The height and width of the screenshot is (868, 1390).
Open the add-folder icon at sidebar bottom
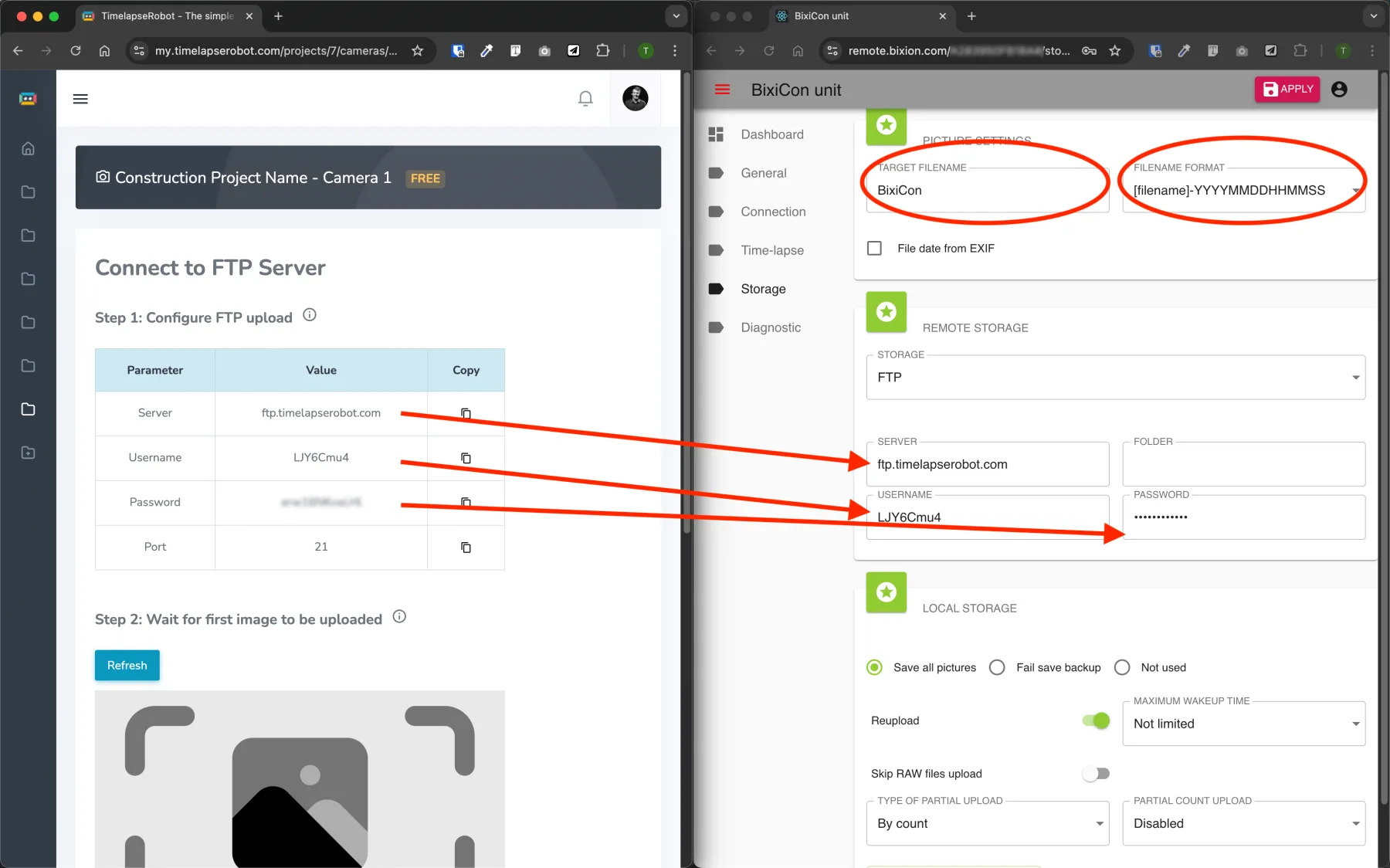tap(28, 453)
